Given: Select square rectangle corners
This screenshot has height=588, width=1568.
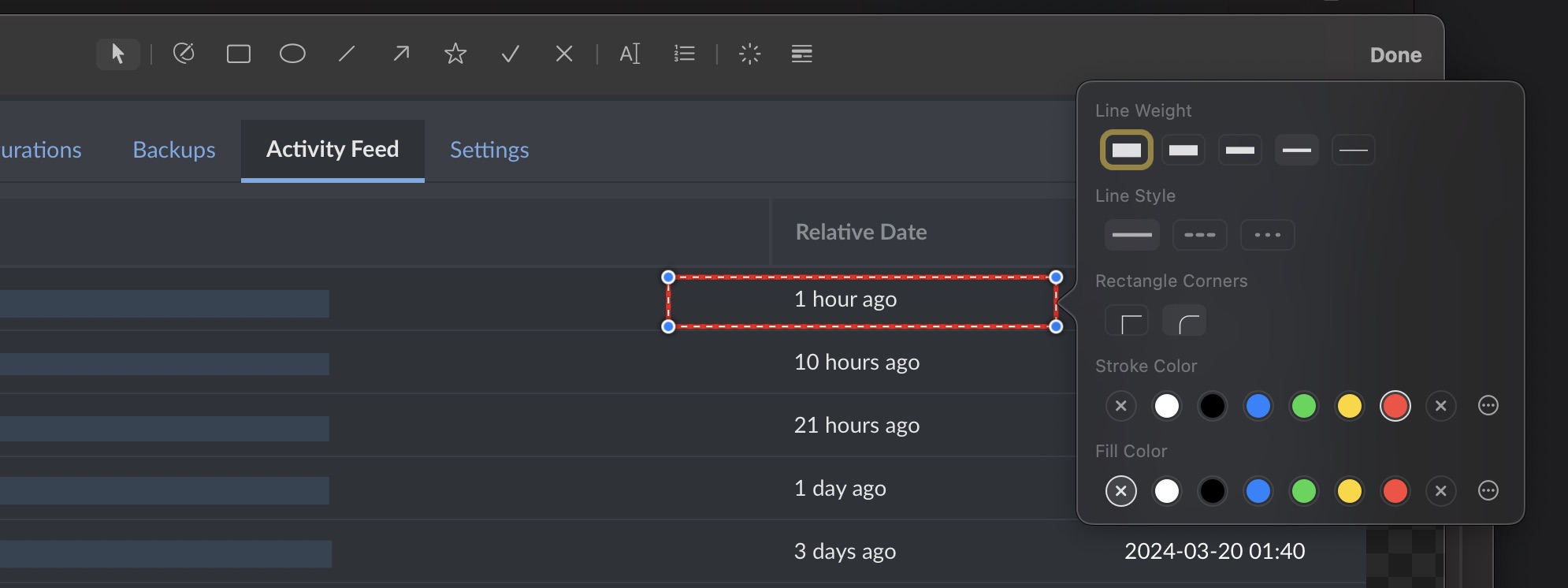Looking at the screenshot, I should (x=1127, y=320).
